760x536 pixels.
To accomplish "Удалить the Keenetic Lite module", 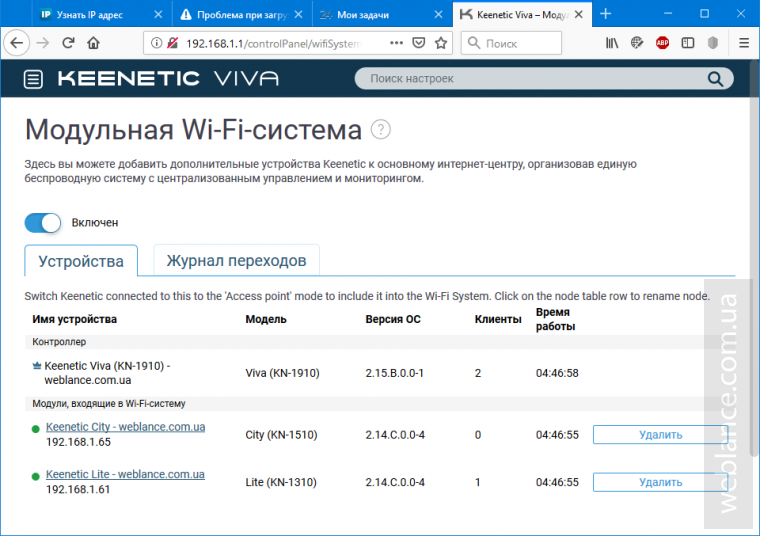I will pos(660,482).
